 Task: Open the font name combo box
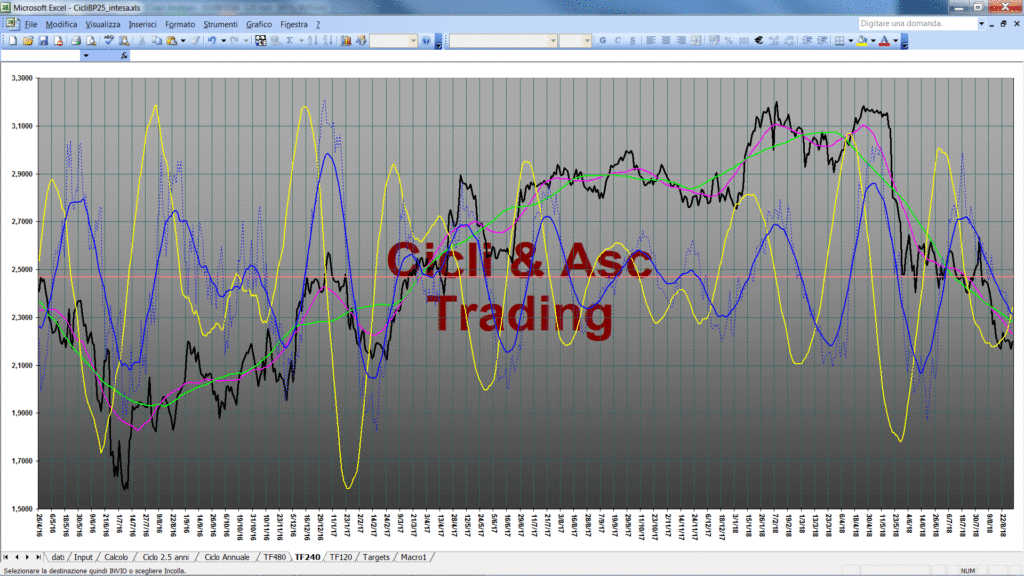[x=502, y=40]
